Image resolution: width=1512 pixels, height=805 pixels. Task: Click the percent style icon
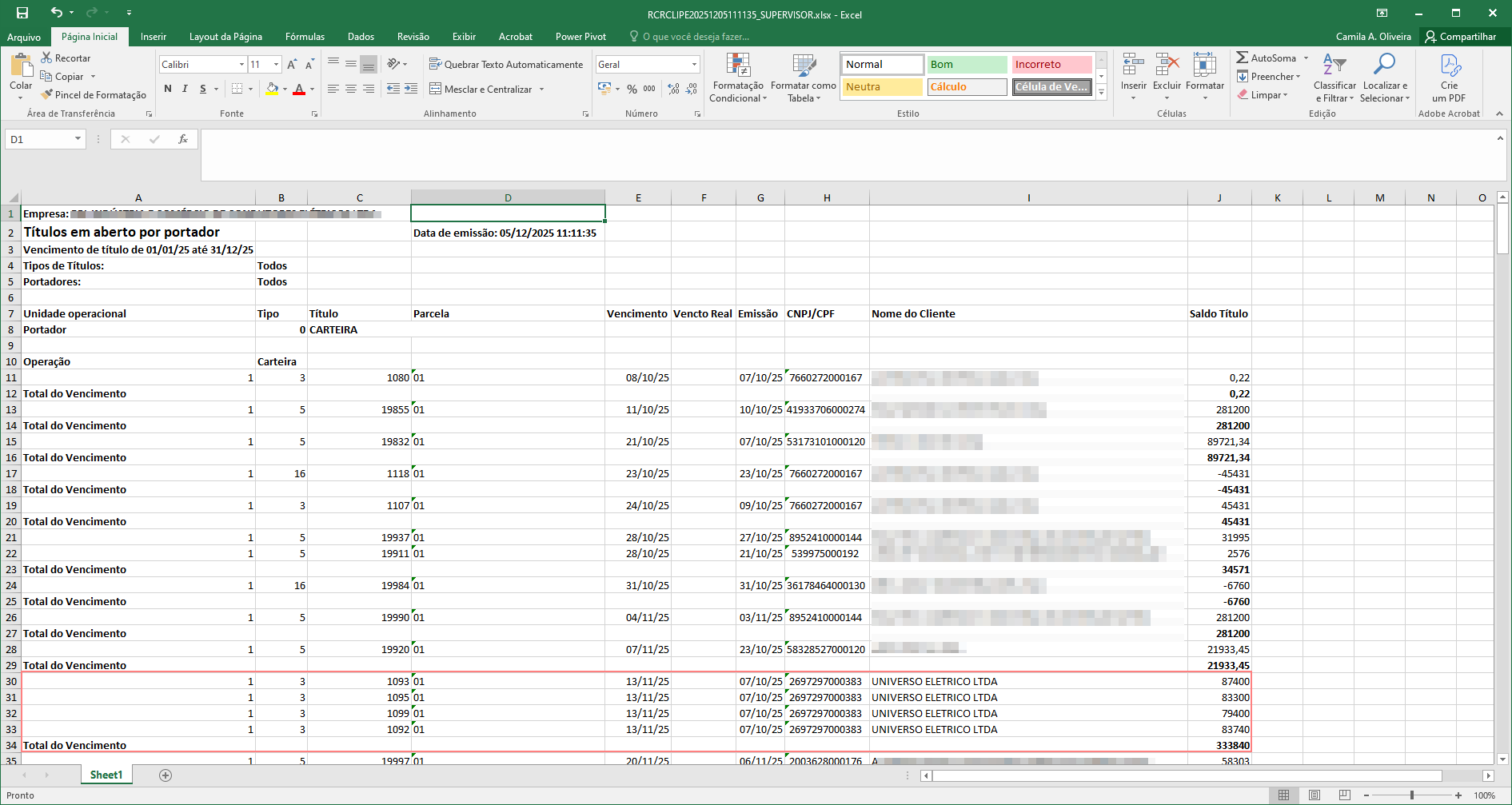coord(632,89)
